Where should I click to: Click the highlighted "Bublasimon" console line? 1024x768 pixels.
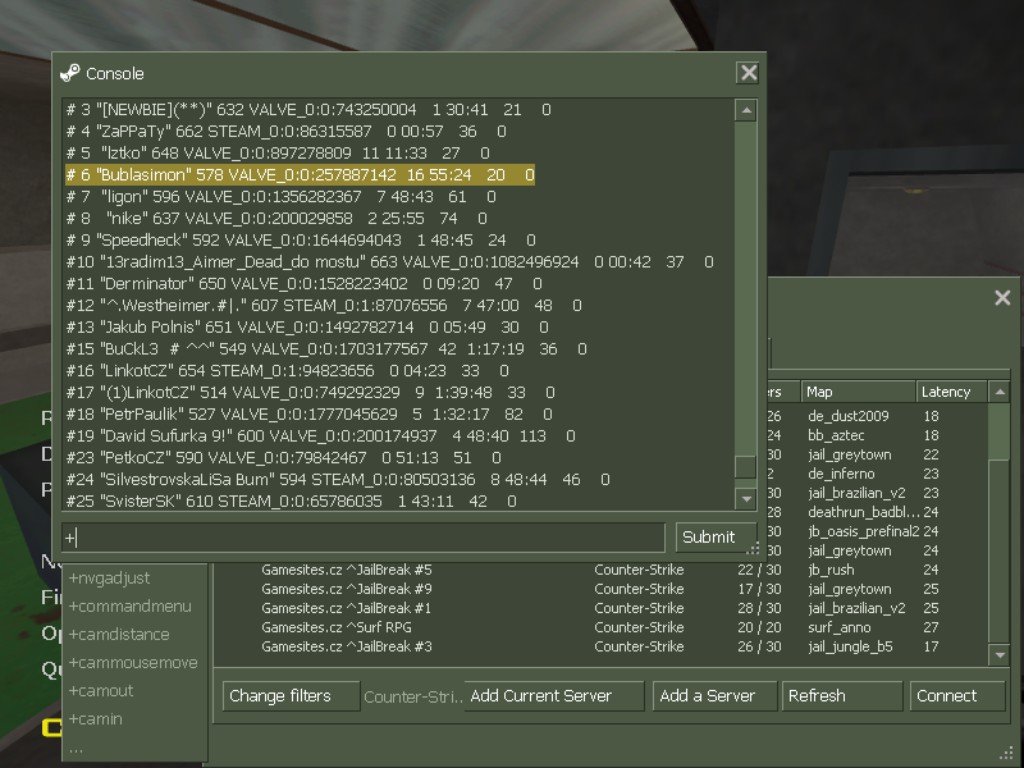pyautogui.click(x=300, y=174)
